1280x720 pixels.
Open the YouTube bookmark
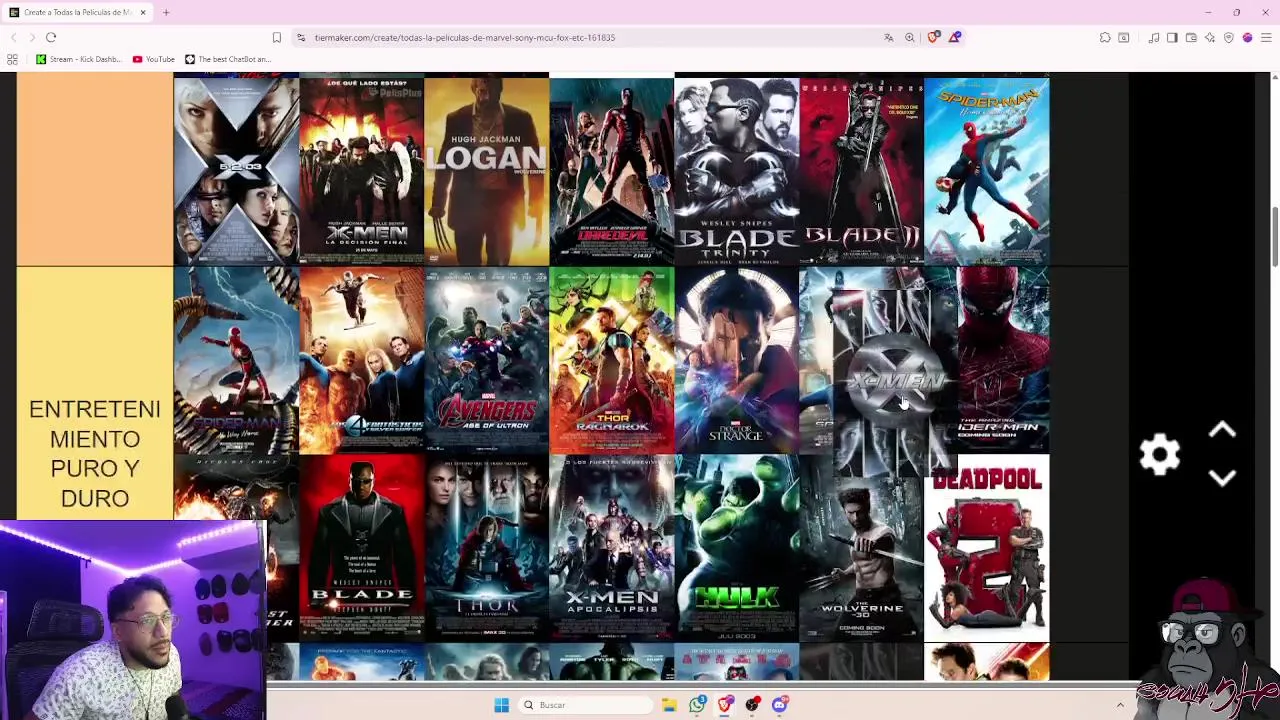coord(153,59)
